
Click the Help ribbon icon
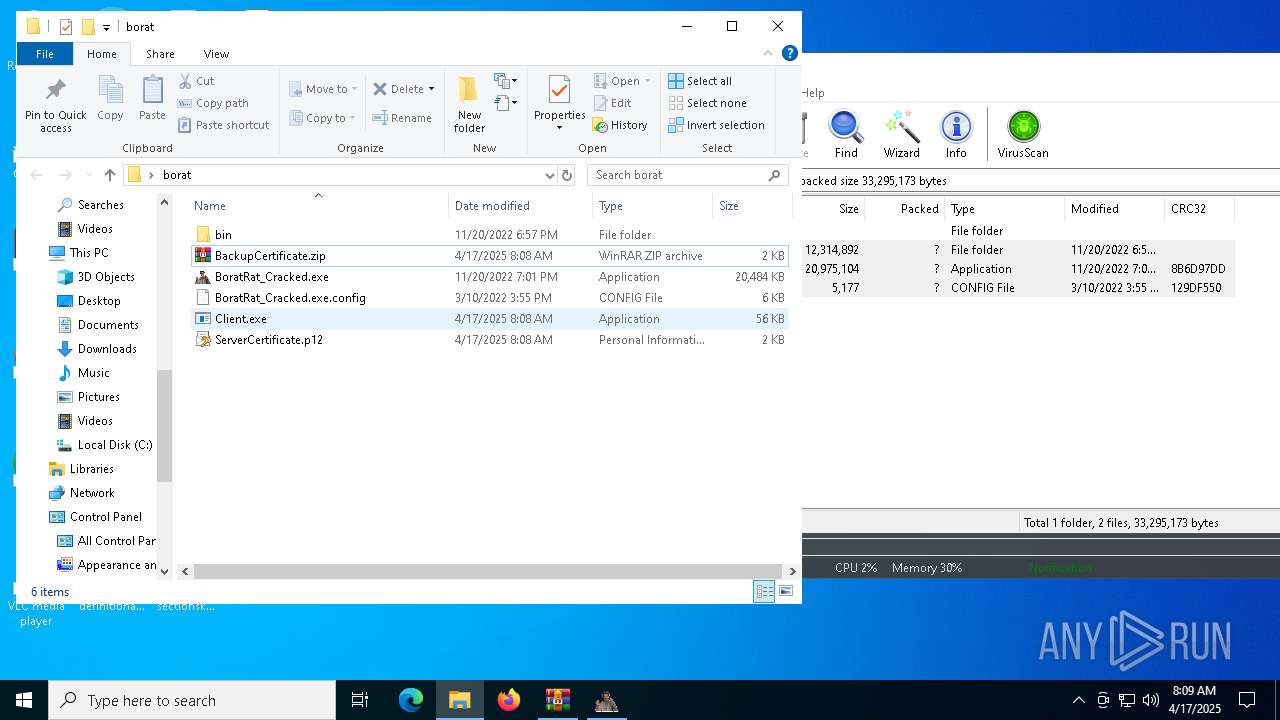pos(789,53)
